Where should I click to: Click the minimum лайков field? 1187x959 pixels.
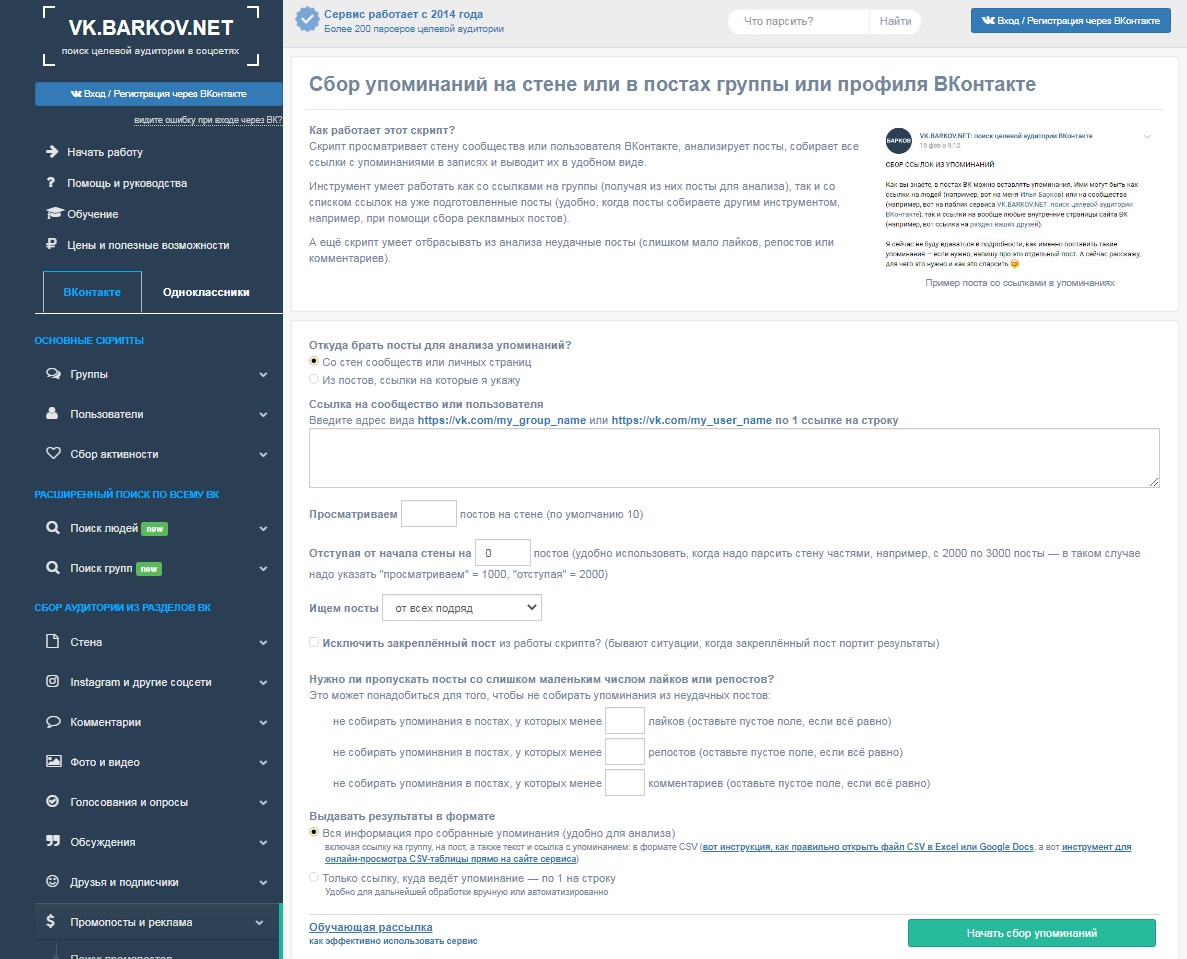tap(625, 721)
